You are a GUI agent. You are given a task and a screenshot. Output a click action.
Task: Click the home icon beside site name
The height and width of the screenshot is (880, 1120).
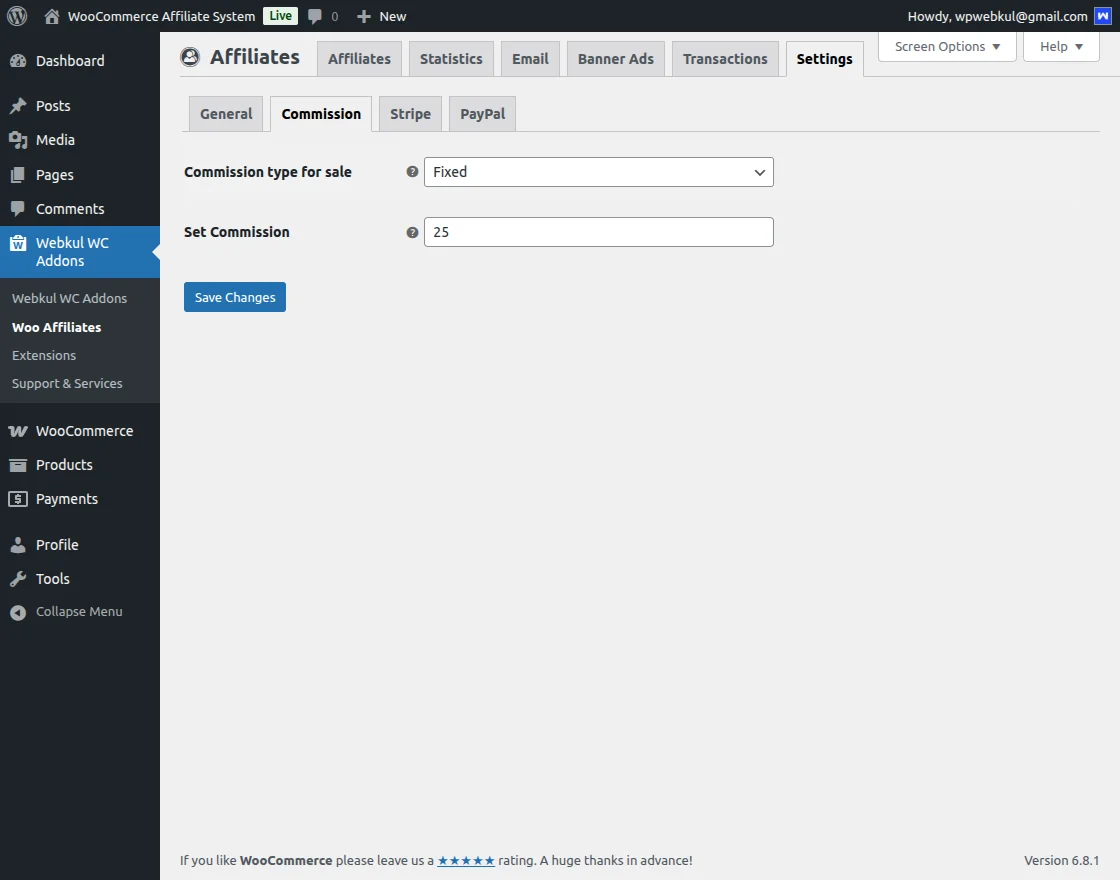click(x=51, y=16)
